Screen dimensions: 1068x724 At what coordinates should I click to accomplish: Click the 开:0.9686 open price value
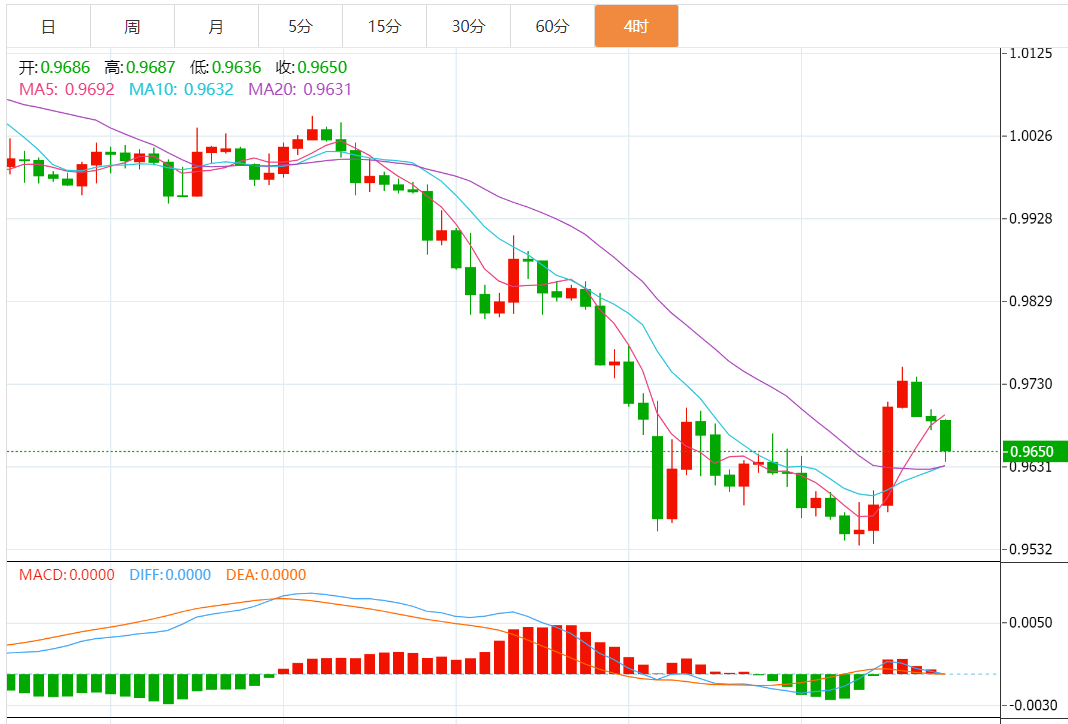pyautogui.click(x=54, y=67)
